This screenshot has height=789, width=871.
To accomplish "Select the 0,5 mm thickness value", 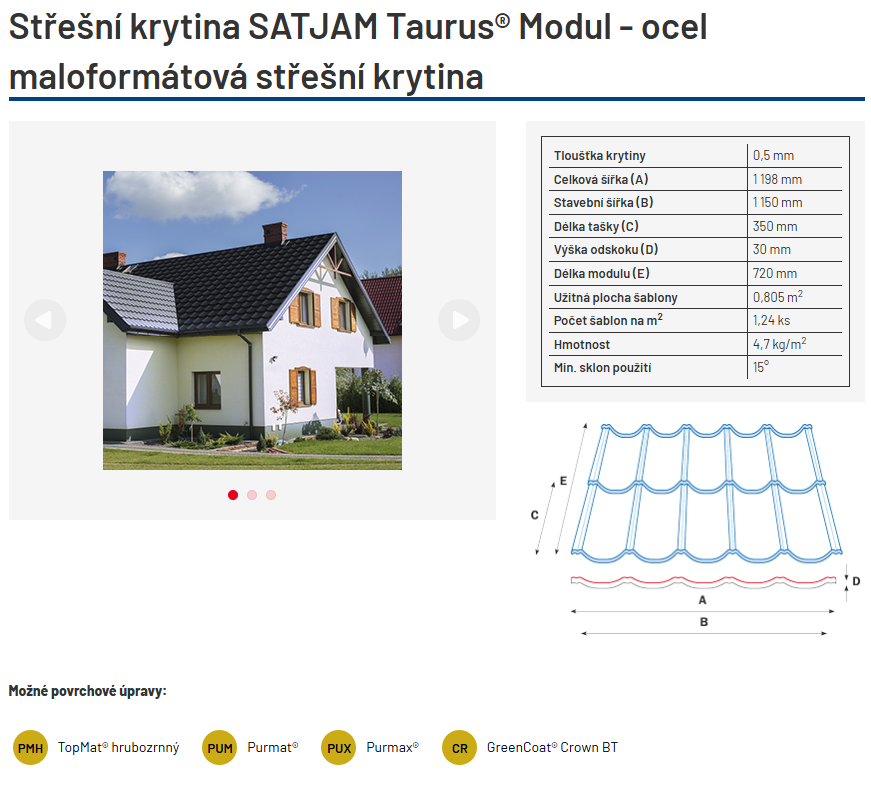I will (773, 156).
